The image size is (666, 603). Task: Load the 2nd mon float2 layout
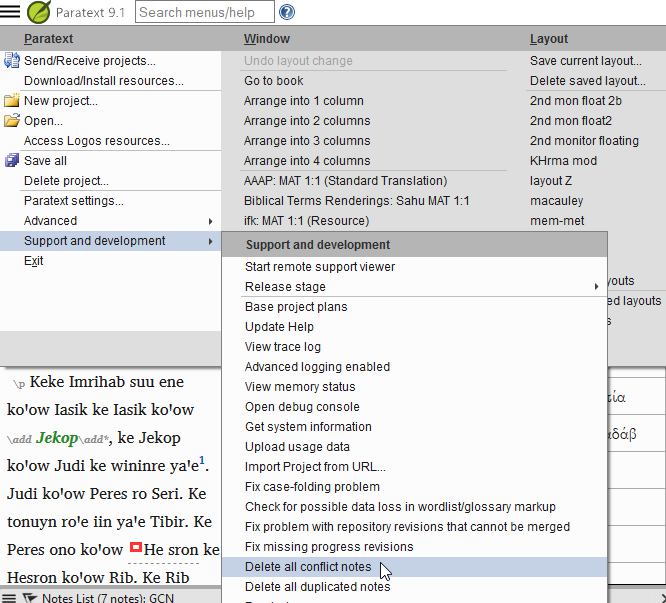coord(570,121)
